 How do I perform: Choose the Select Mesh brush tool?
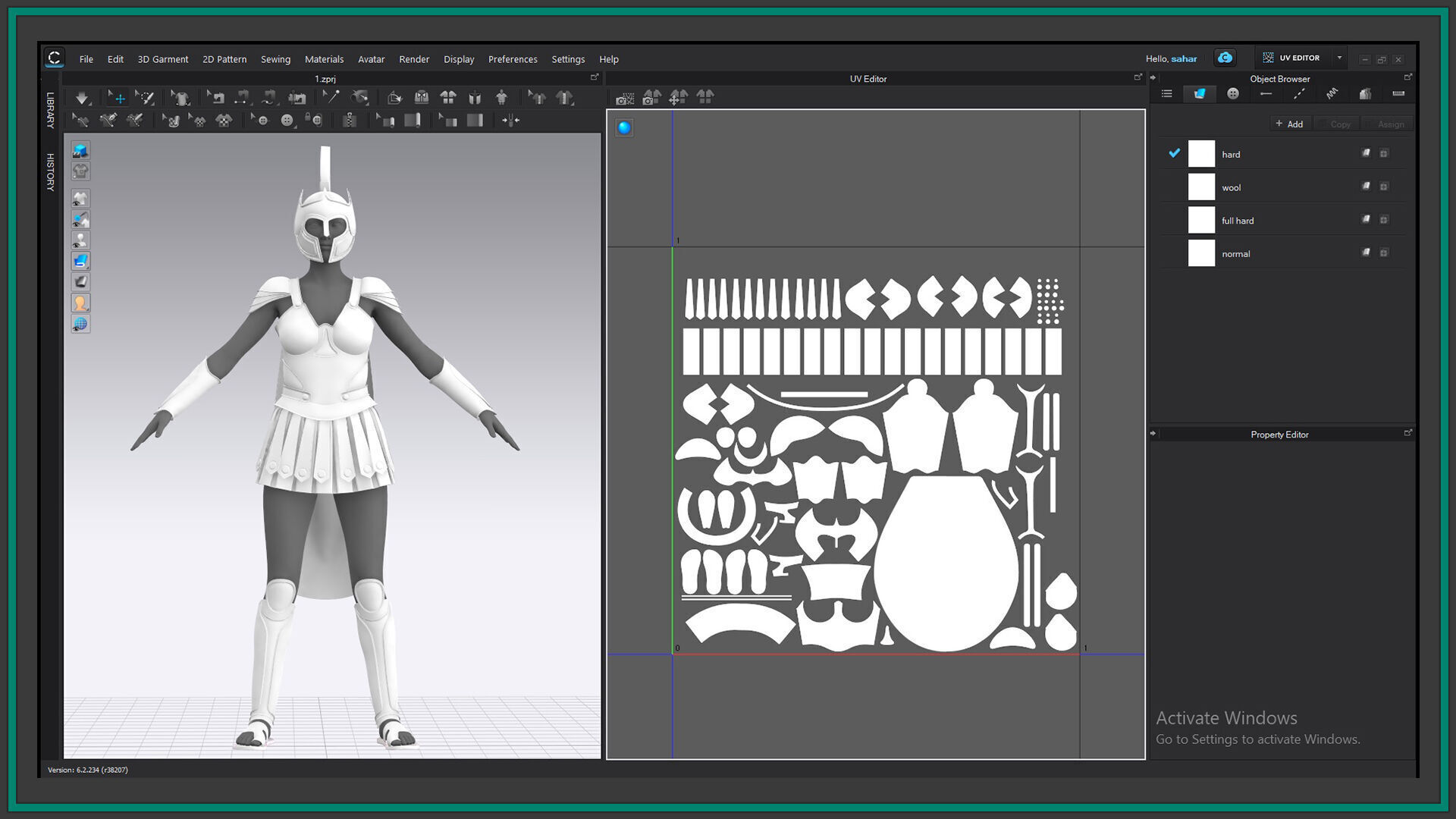[144, 98]
